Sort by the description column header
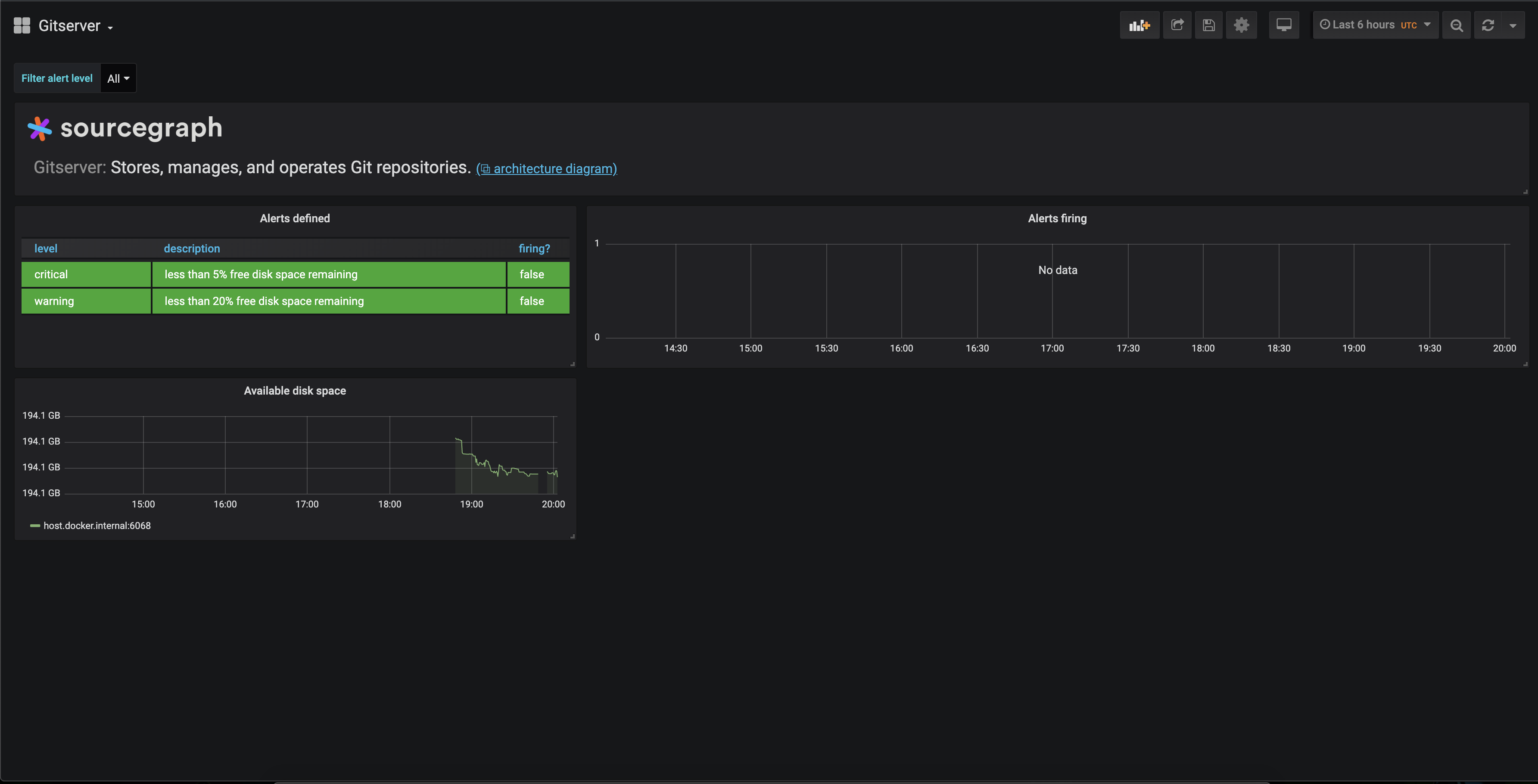The width and height of the screenshot is (1538, 784). pos(192,249)
